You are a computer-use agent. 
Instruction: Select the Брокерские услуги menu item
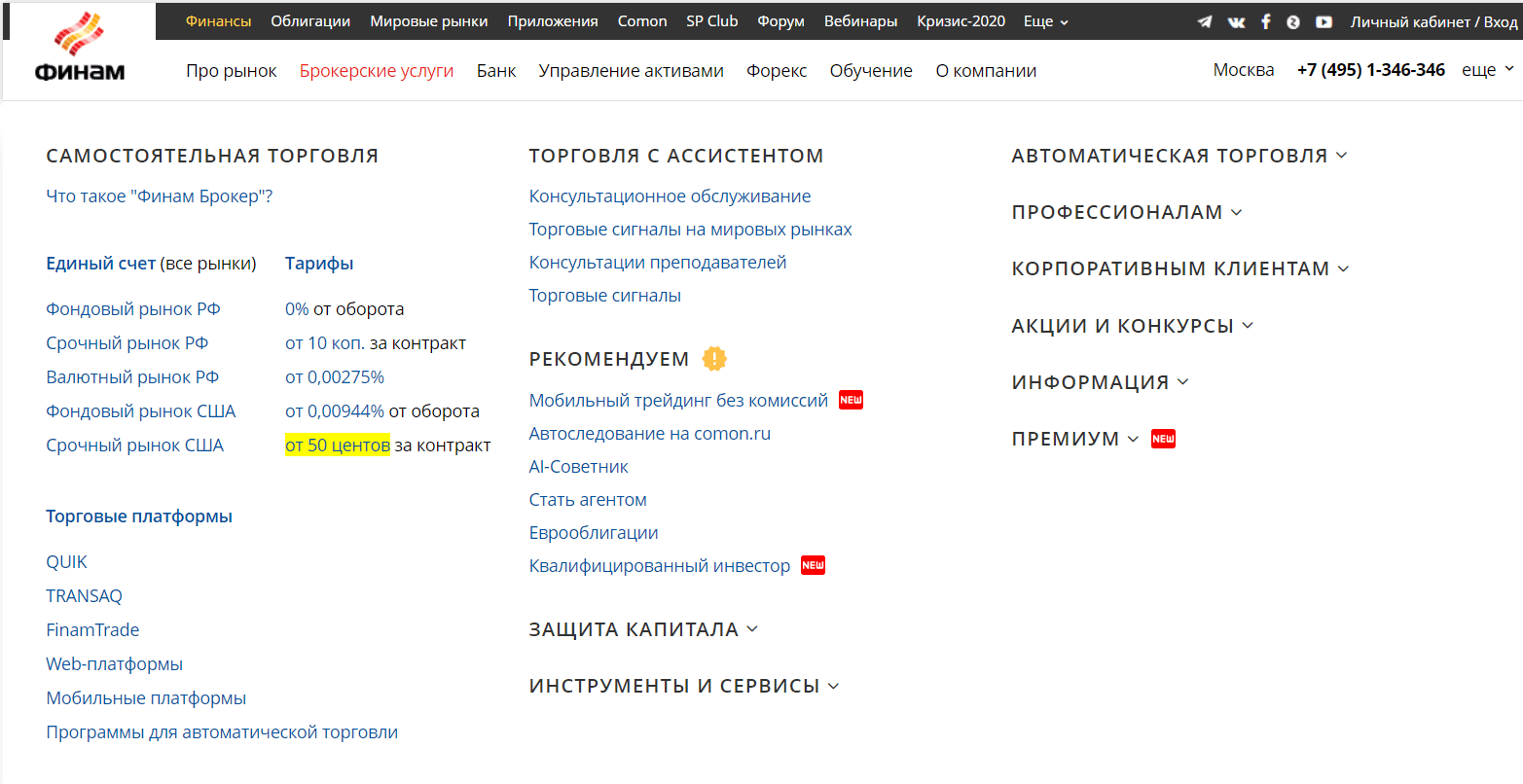point(377,71)
